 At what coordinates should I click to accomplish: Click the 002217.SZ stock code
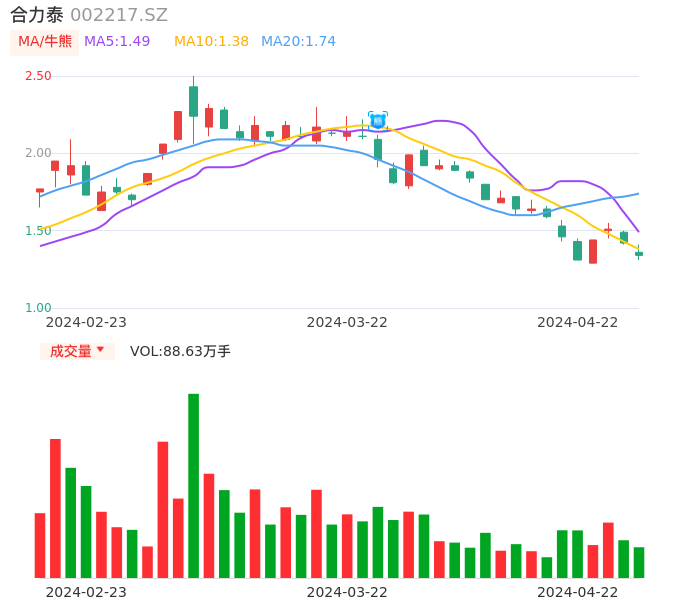(x=119, y=15)
